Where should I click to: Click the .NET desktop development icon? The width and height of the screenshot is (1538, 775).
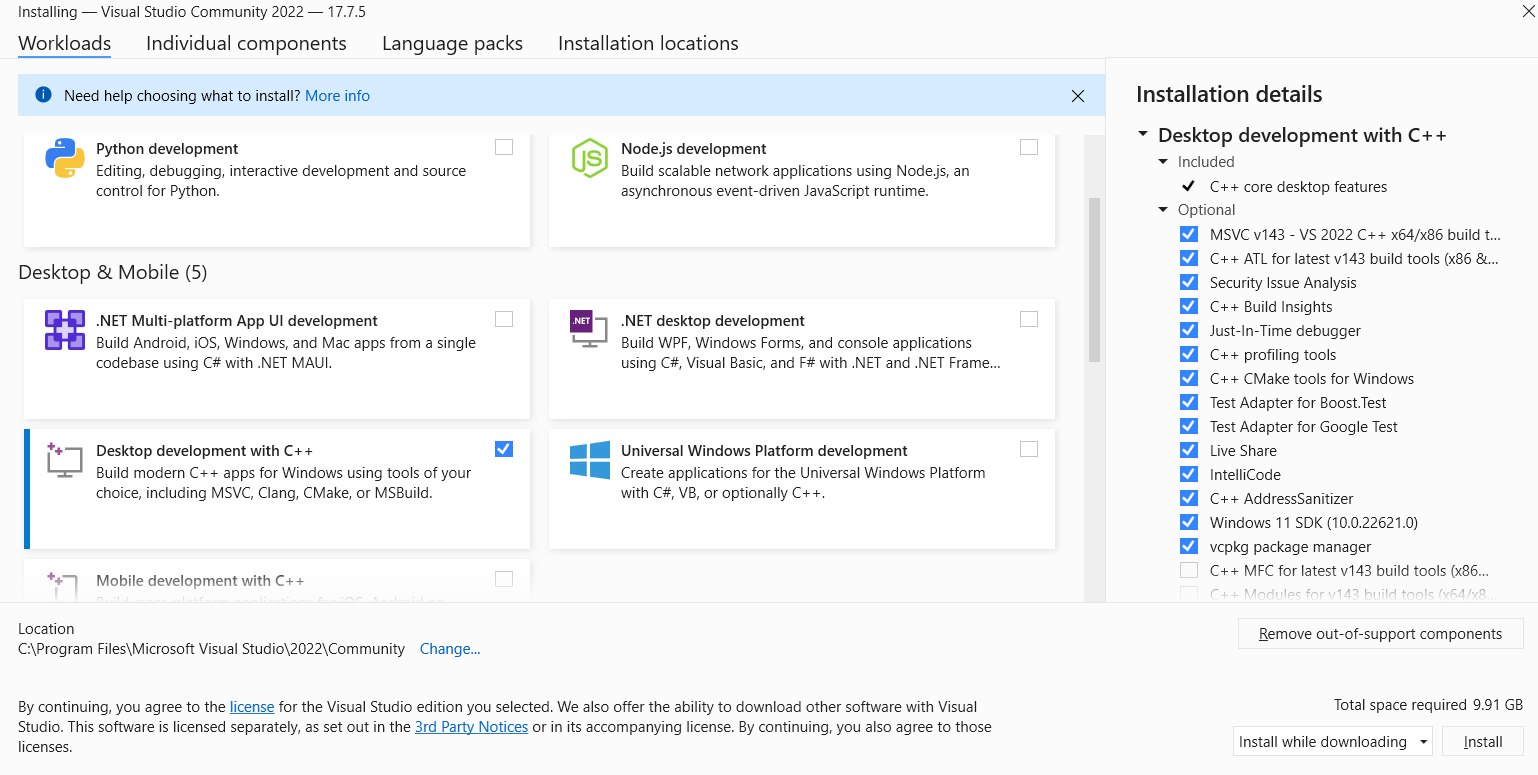point(589,330)
